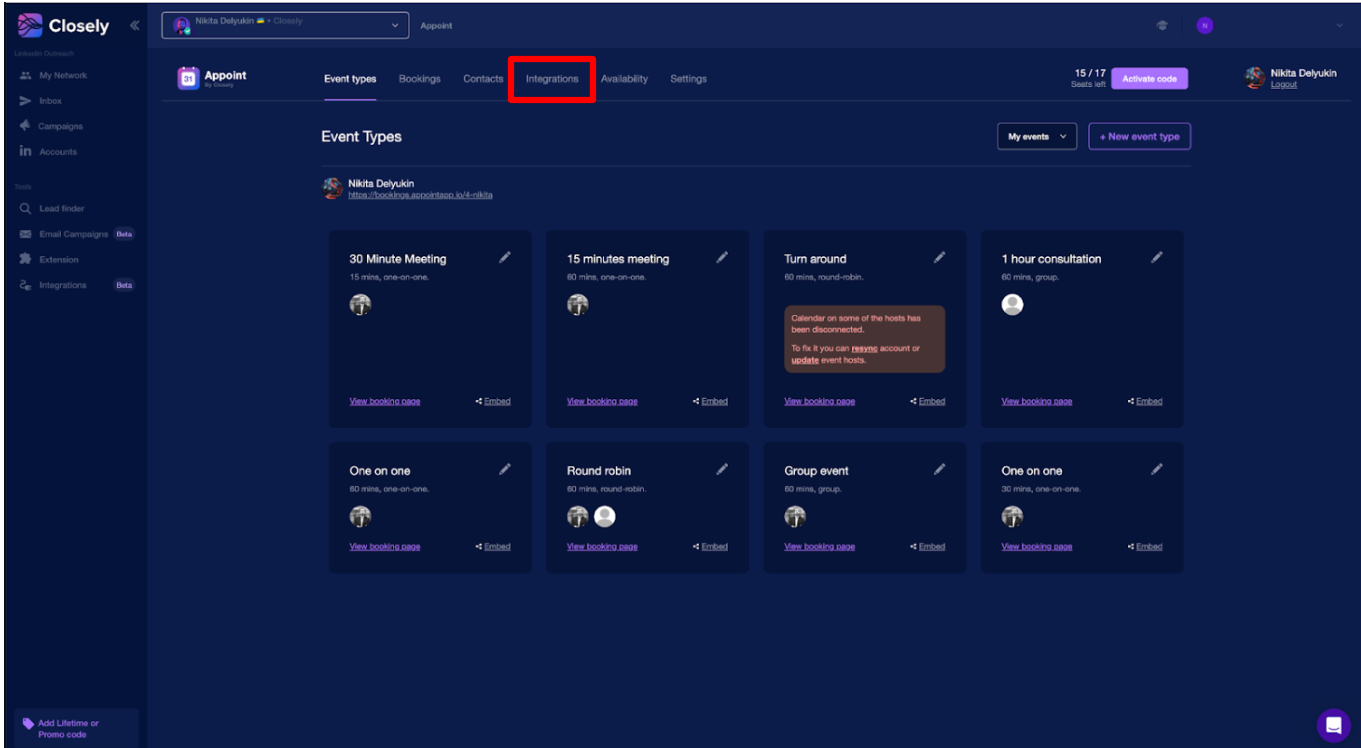Image resolution: width=1361 pixels, height=748 pixels.
Task: Open Bookings tab
Action: point(419,79)
